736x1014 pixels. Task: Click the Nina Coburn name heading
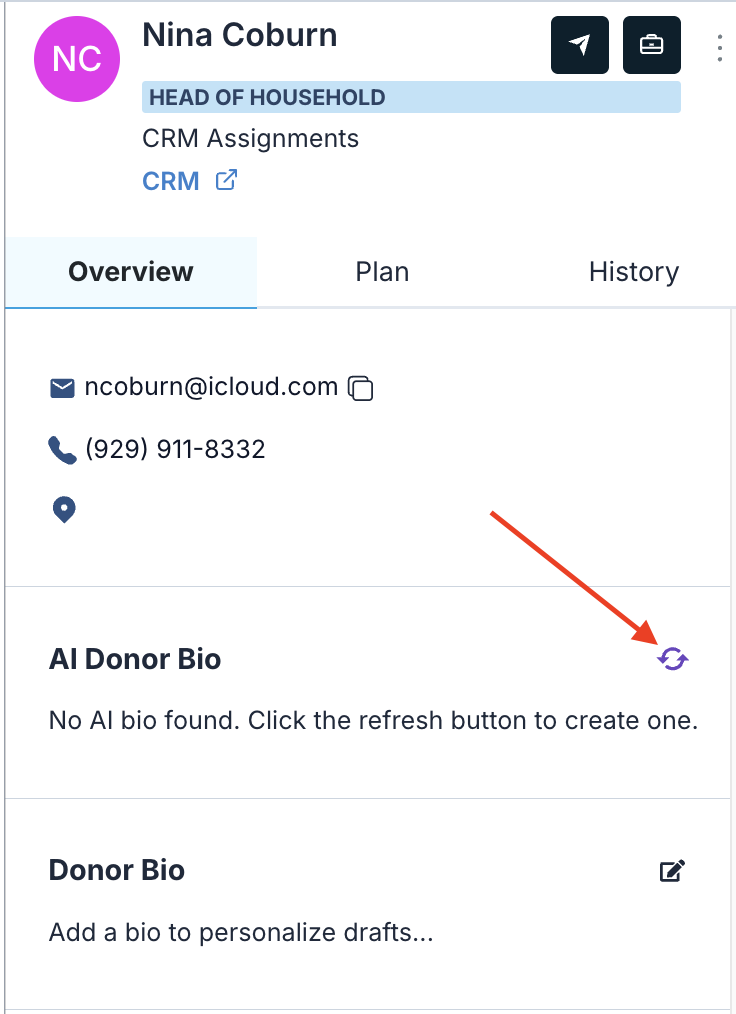click(x=240, y=35)
